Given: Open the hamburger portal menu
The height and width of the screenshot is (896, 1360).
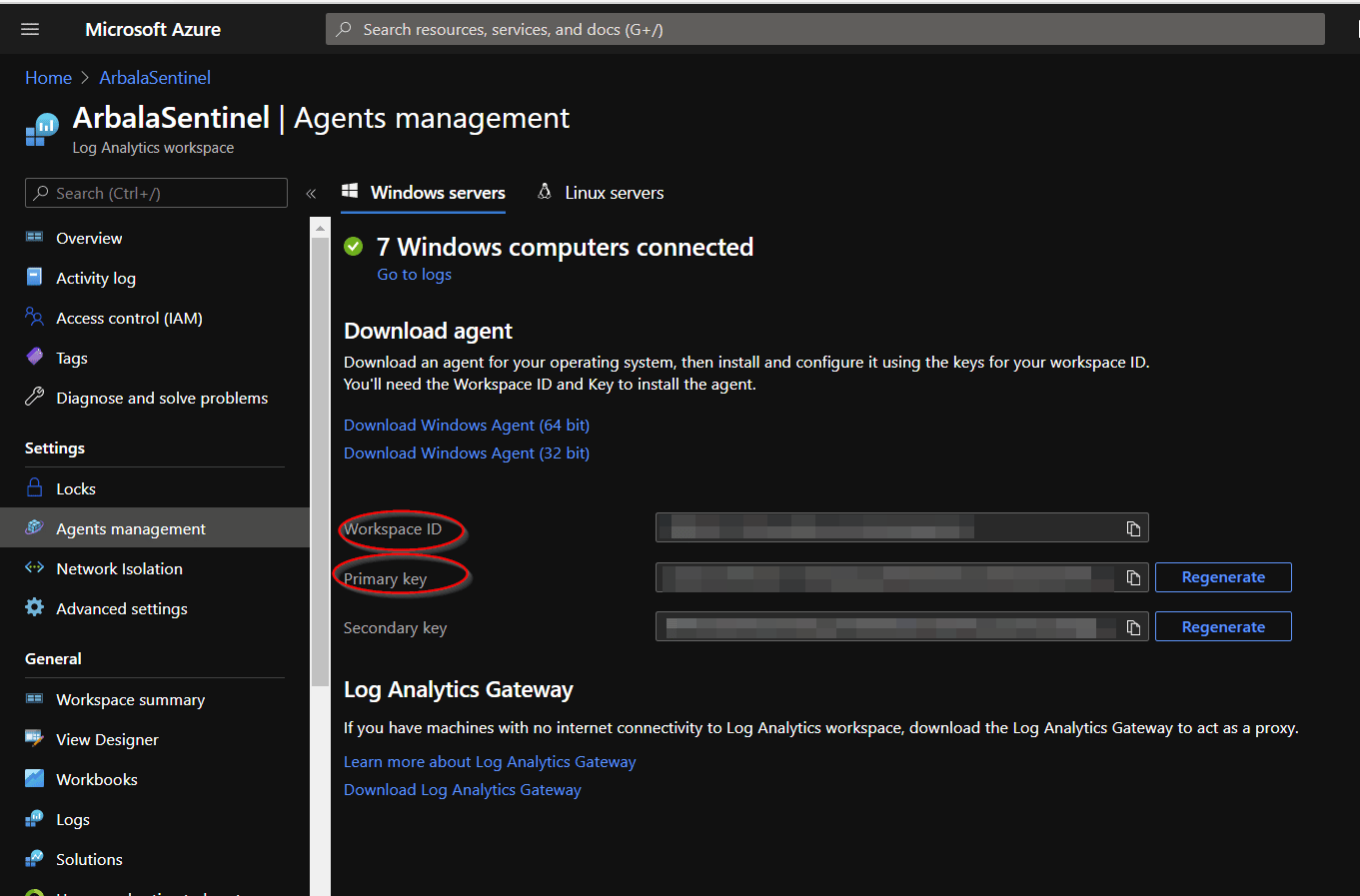Looking at the screenshot, I should click(30, 29).
